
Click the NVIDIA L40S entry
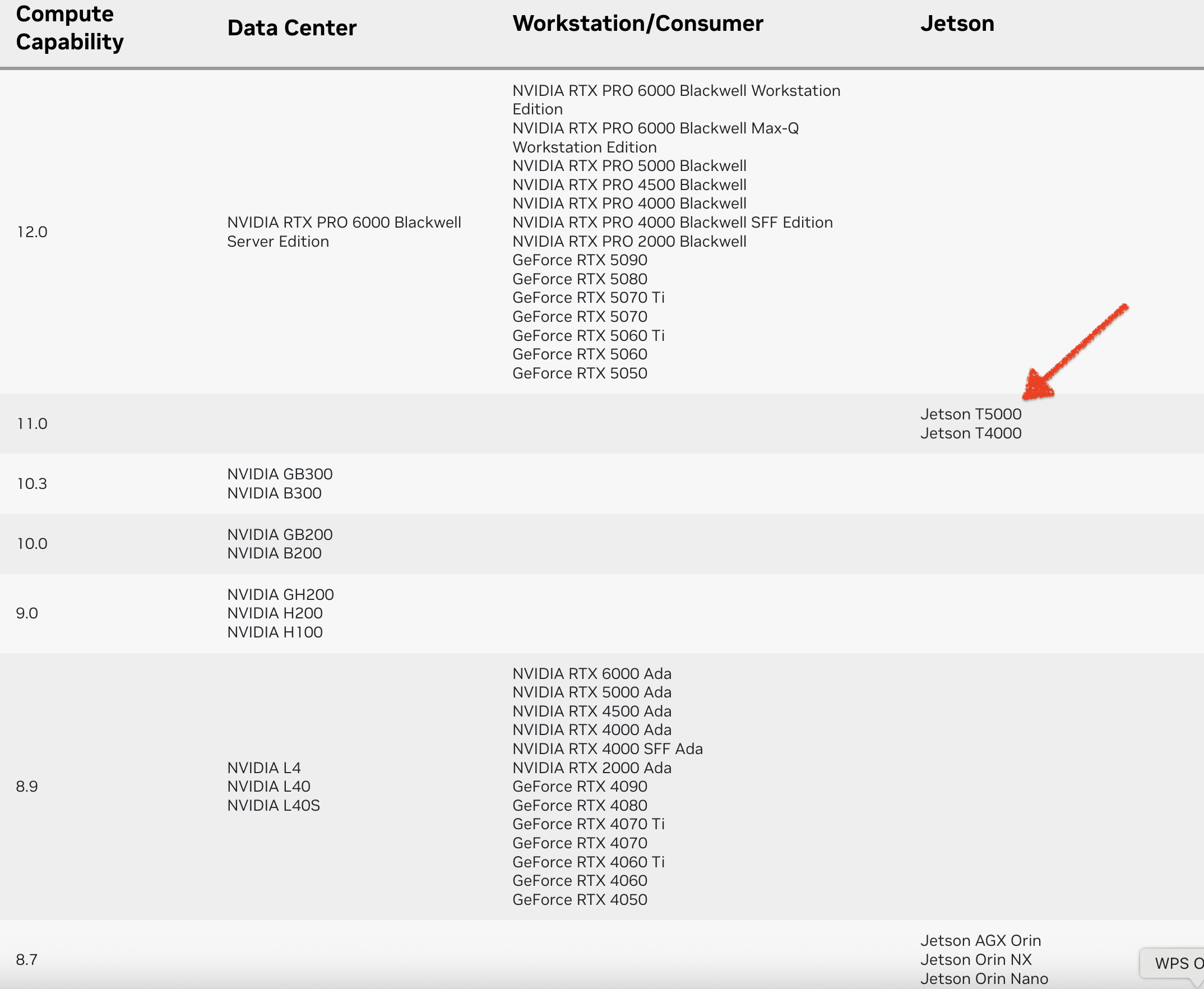click(274, 806)
